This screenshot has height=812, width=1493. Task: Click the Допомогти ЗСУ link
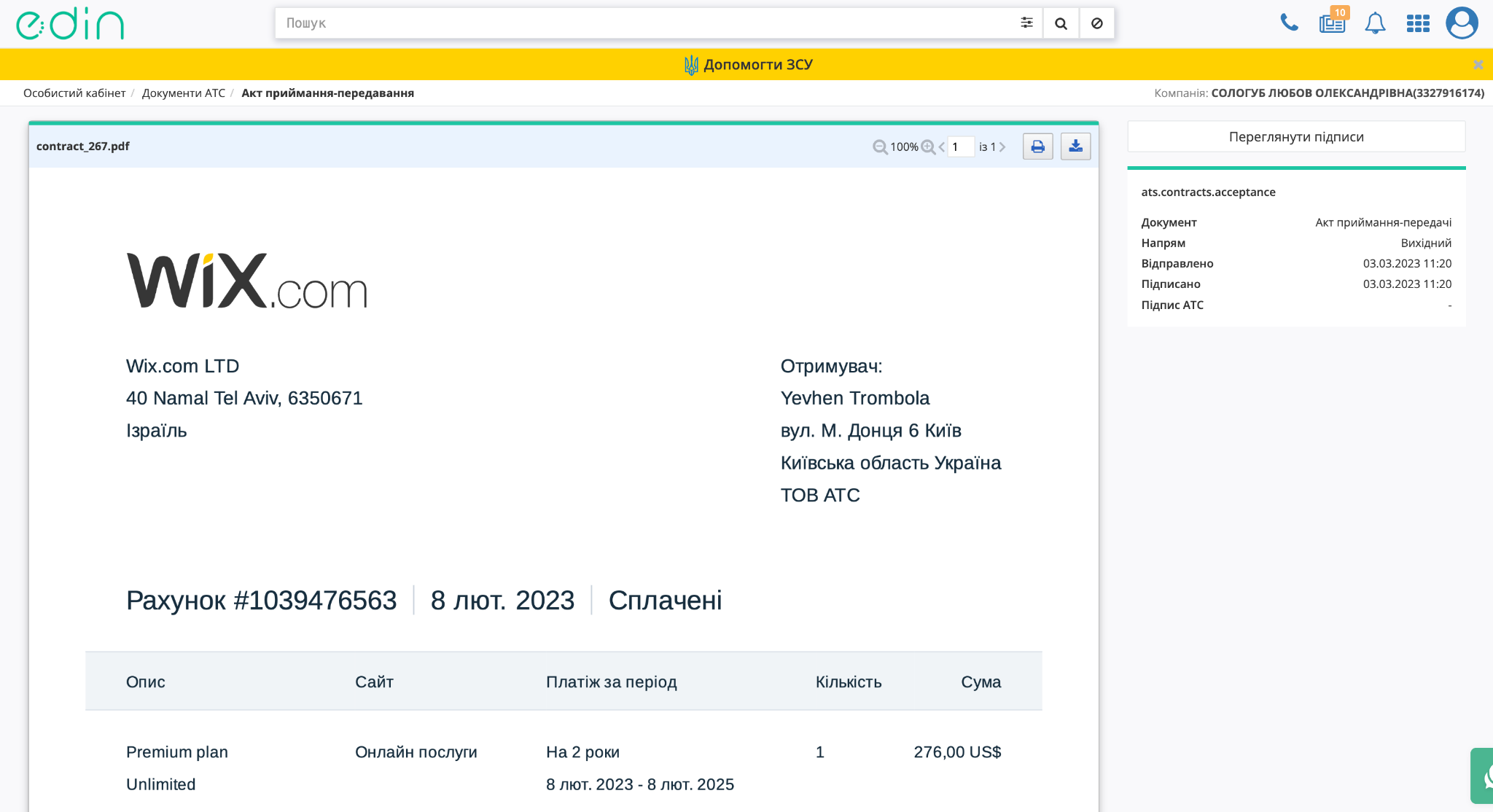tap(748, 65)
